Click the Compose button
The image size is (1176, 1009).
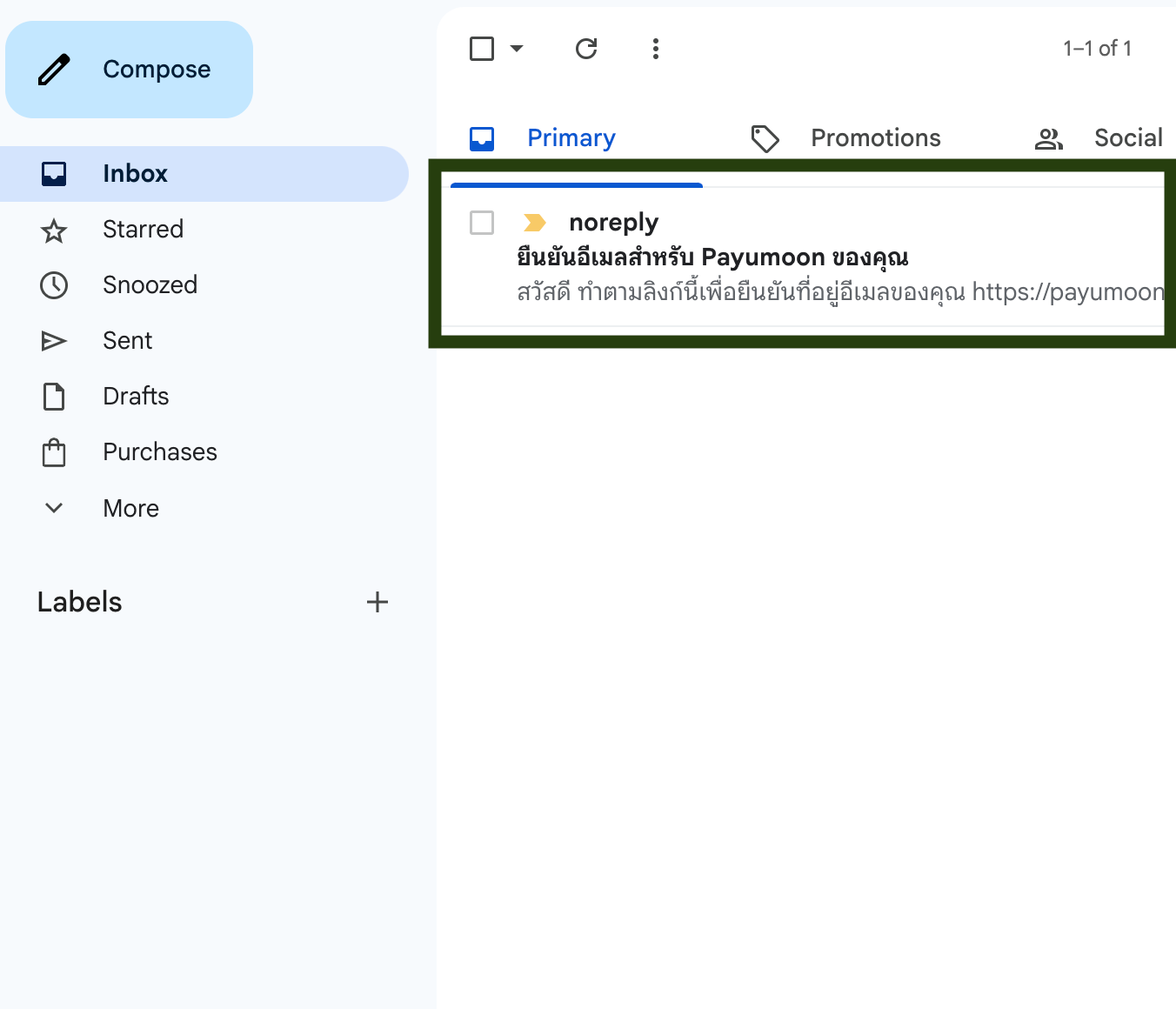(x=129, y=70)
